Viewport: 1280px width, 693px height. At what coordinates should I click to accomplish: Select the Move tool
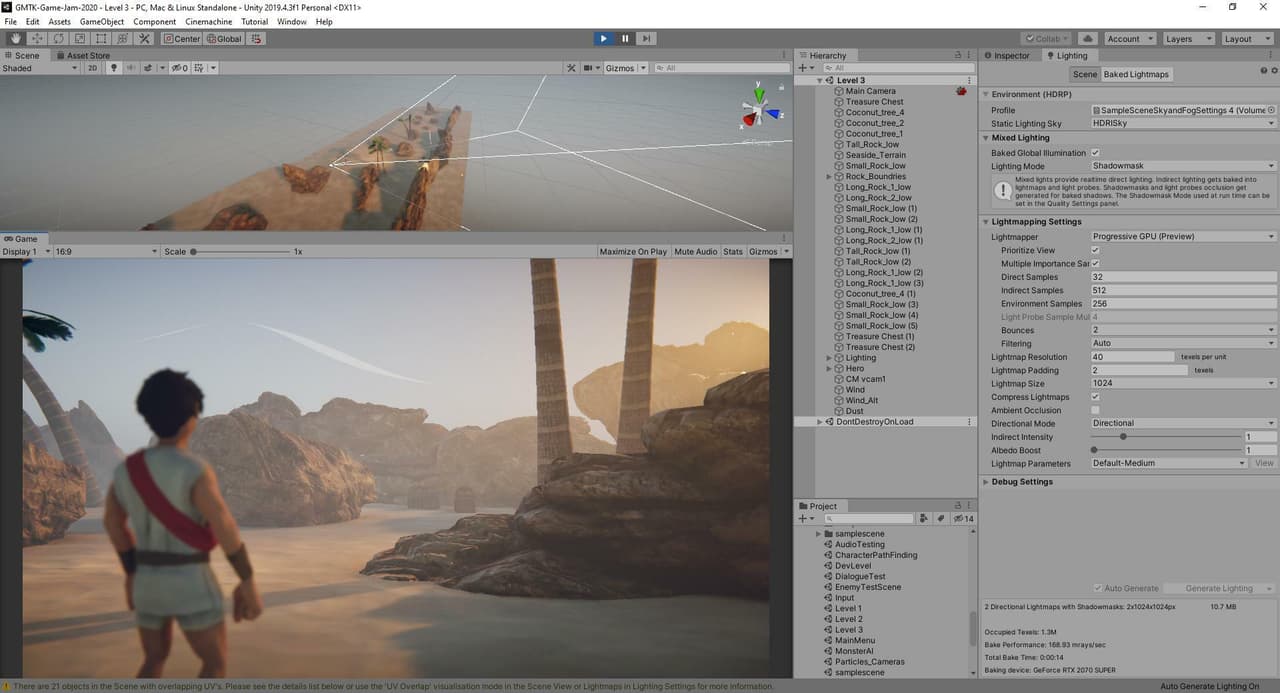(37, 39)
